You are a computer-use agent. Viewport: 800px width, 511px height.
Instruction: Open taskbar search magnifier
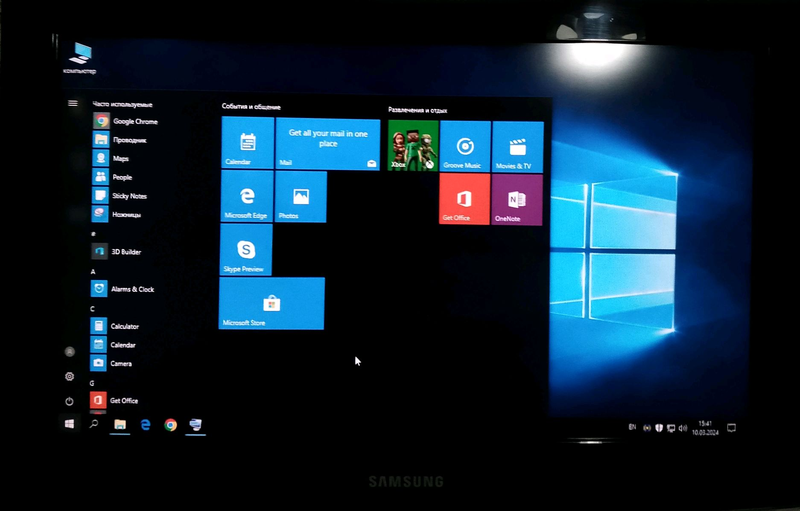click(x=94, y=424)
